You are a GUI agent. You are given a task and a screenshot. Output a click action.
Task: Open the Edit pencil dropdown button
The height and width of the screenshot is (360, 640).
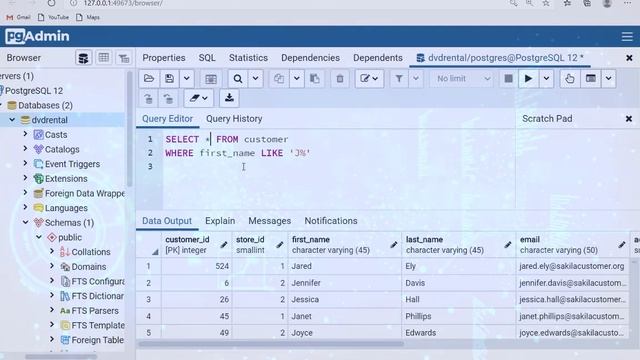[369, 79]
